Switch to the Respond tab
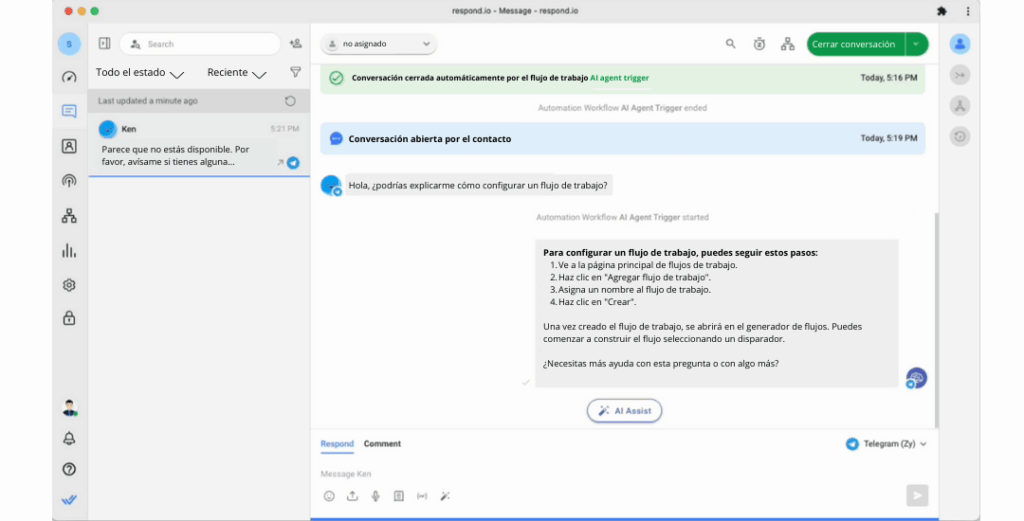 pyautogui.click(x=337, y=444)
